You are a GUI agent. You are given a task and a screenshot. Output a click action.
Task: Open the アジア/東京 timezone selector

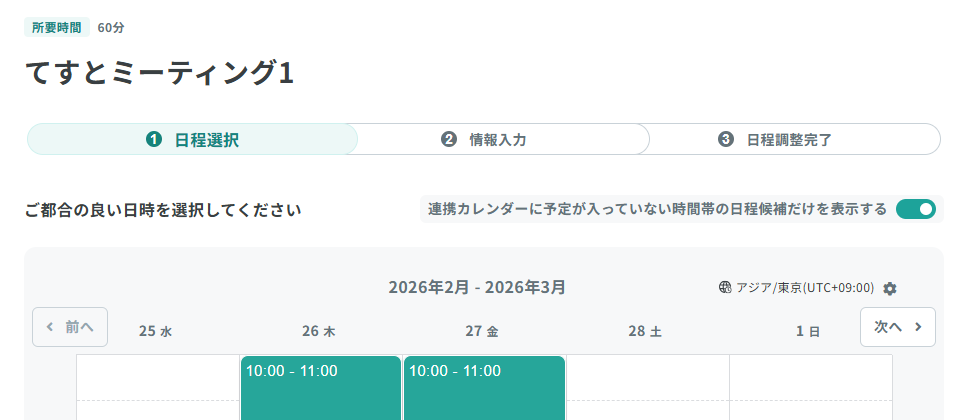coord(805,288)
